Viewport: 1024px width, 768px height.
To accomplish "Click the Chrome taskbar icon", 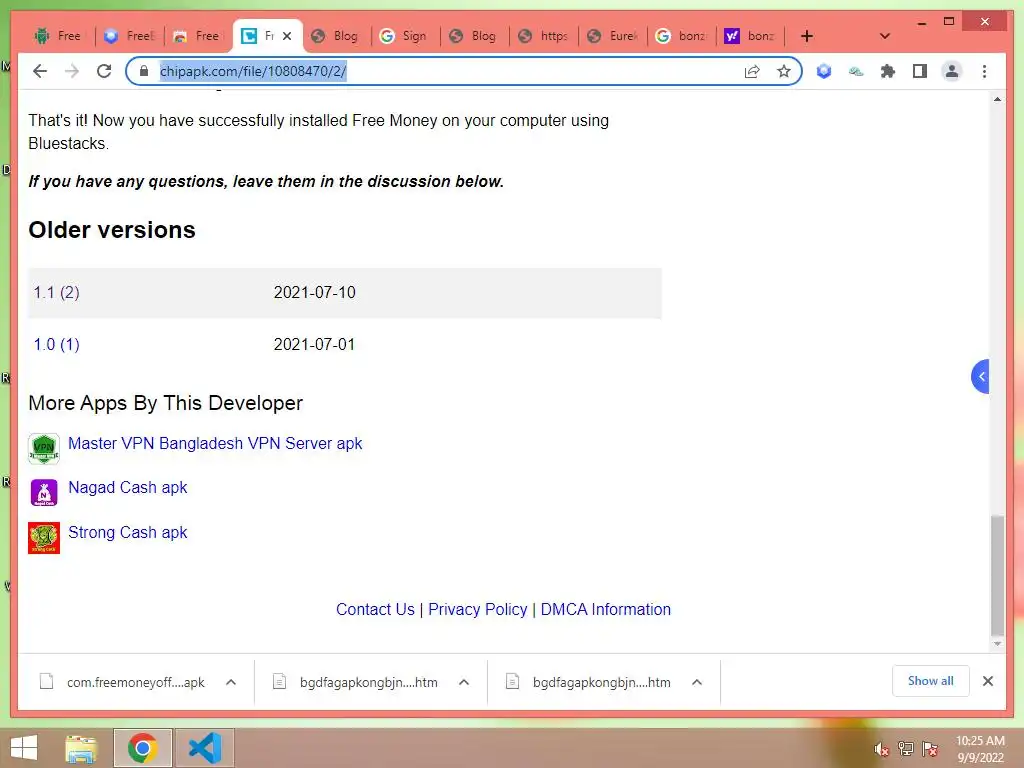I will (142, 748).
